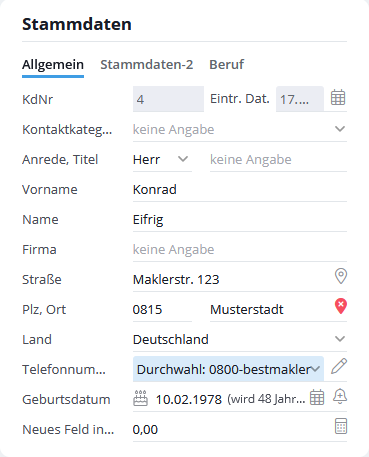The height and width of the screenshot is (457, 369).
Task: Click the Ort field showing Musterstadt
Action: click(271, 309)
